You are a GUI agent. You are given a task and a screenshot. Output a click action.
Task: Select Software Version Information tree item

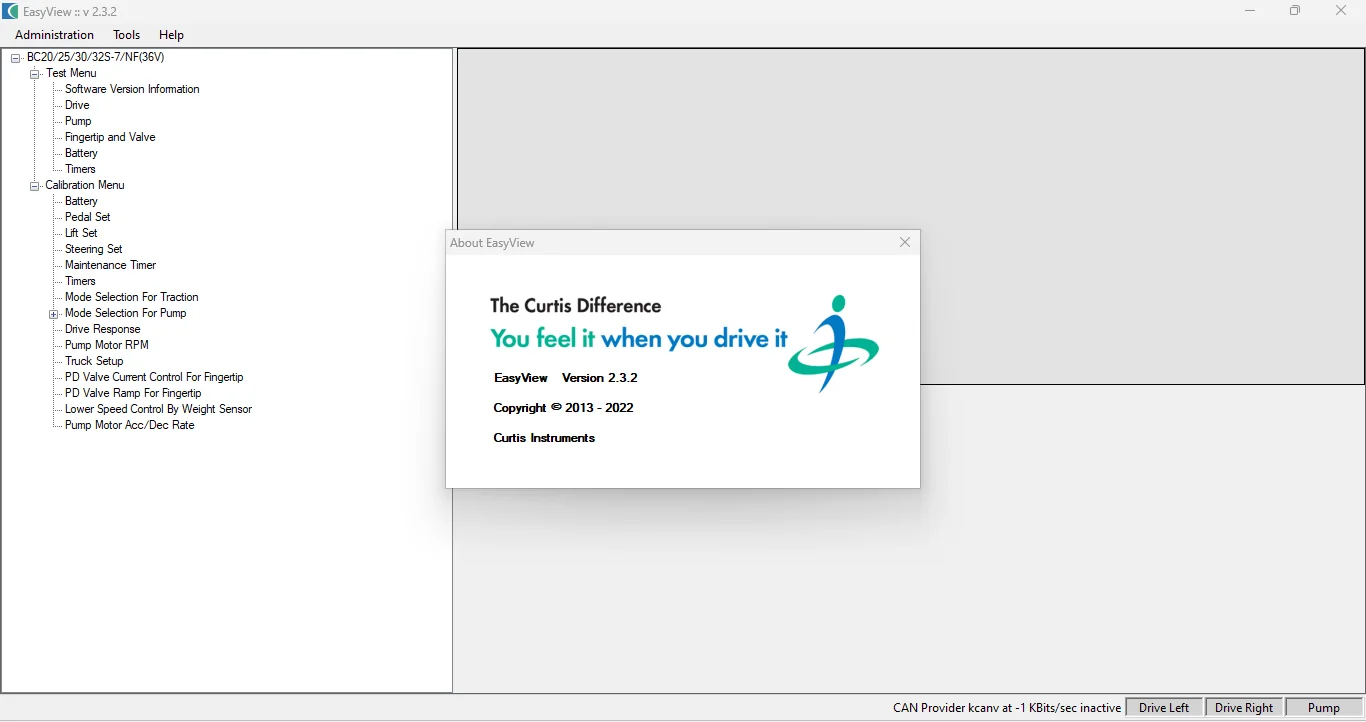132,89
